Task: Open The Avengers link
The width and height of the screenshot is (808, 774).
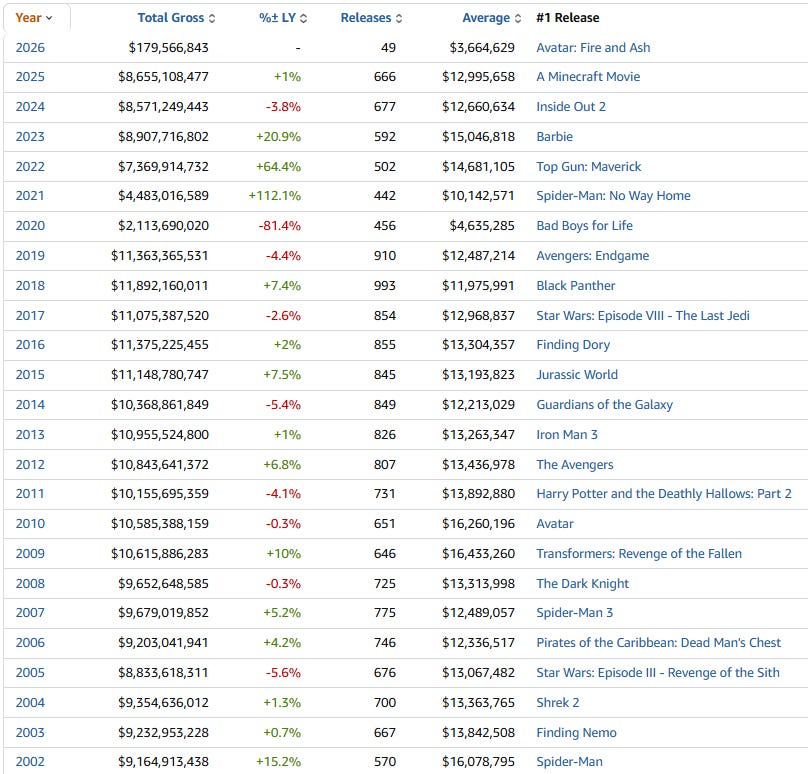Action: tap(575, 464)
